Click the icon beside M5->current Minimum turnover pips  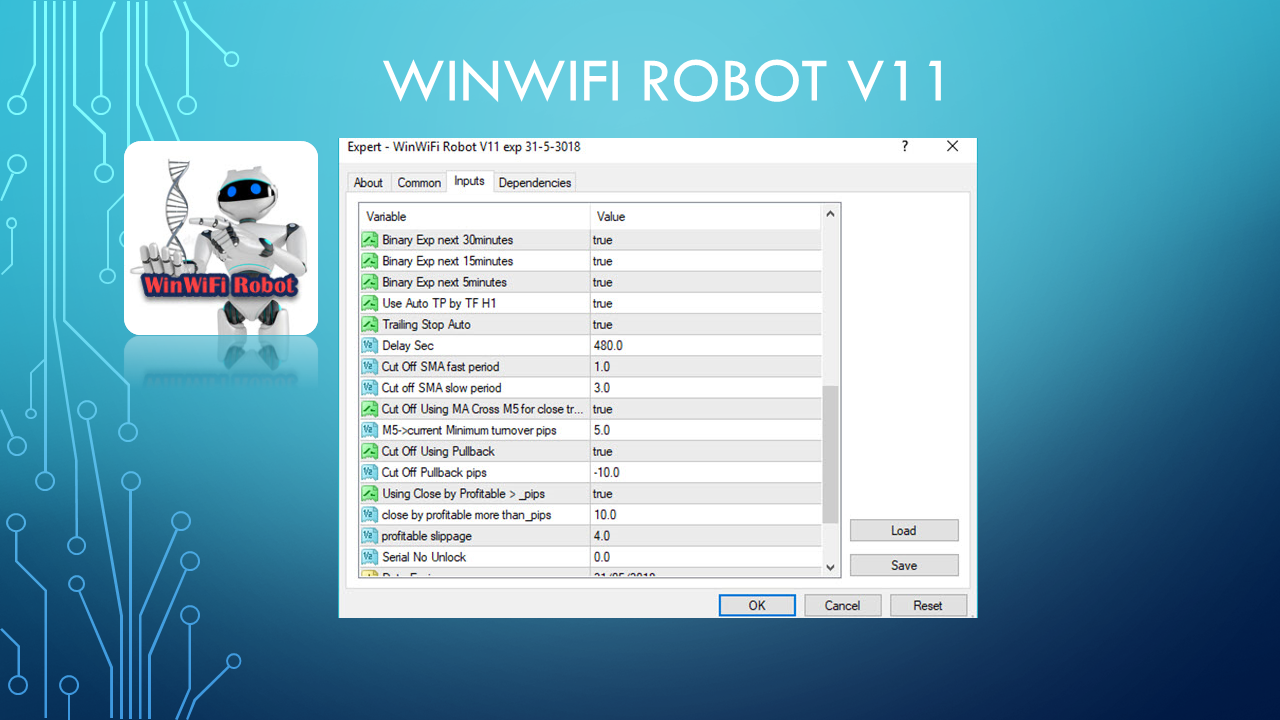click(369, 430)
